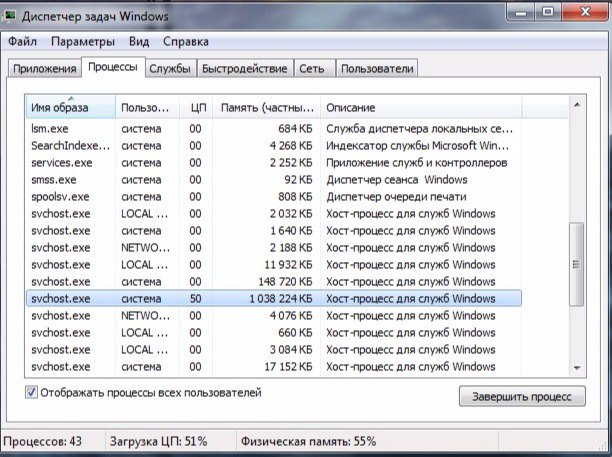Click the 808 КБ memory cell
The height and width of the screenshot is (457, 612).
point(295,196)
